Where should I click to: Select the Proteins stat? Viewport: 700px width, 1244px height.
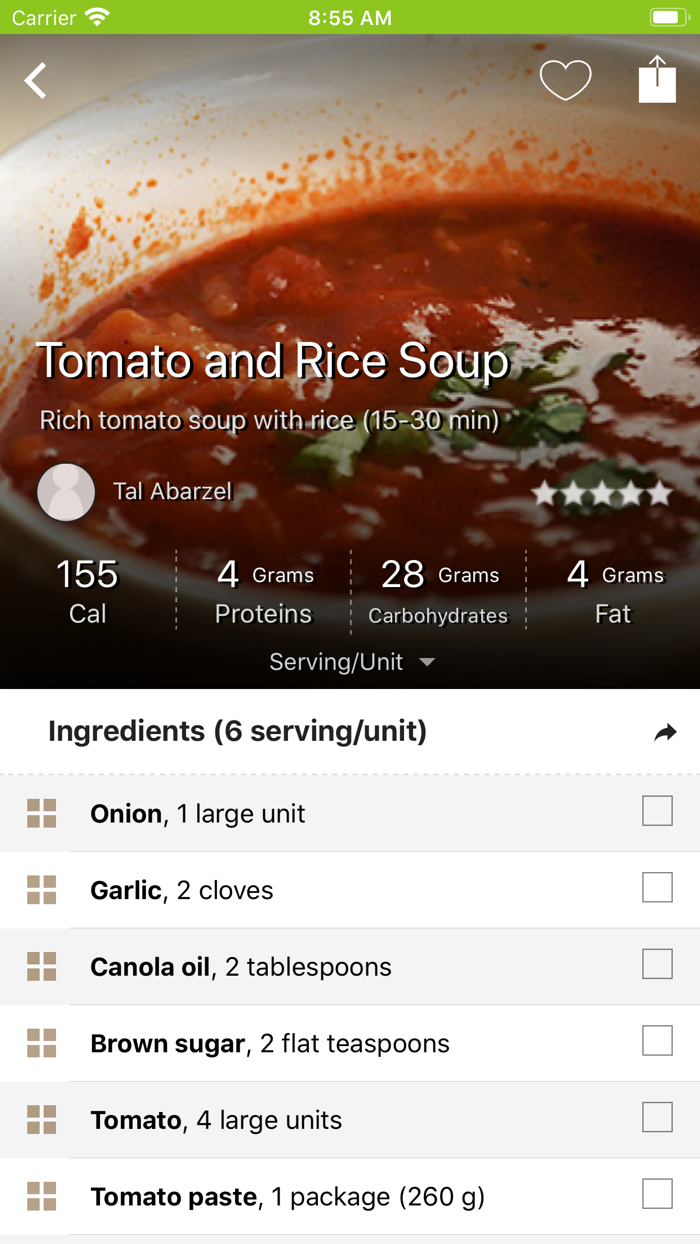tap(262, 590)
